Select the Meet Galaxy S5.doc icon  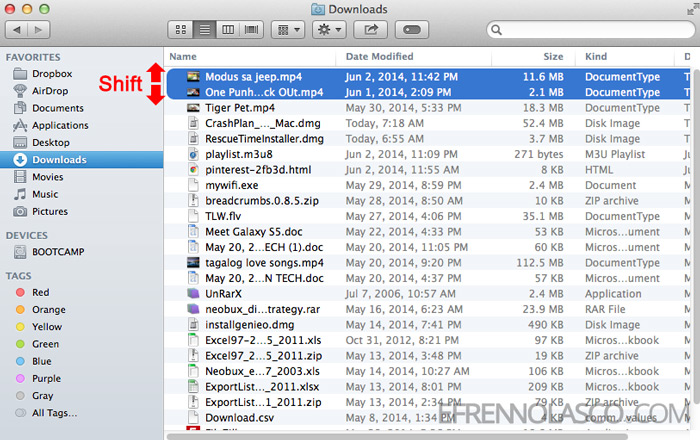point(193,232)
